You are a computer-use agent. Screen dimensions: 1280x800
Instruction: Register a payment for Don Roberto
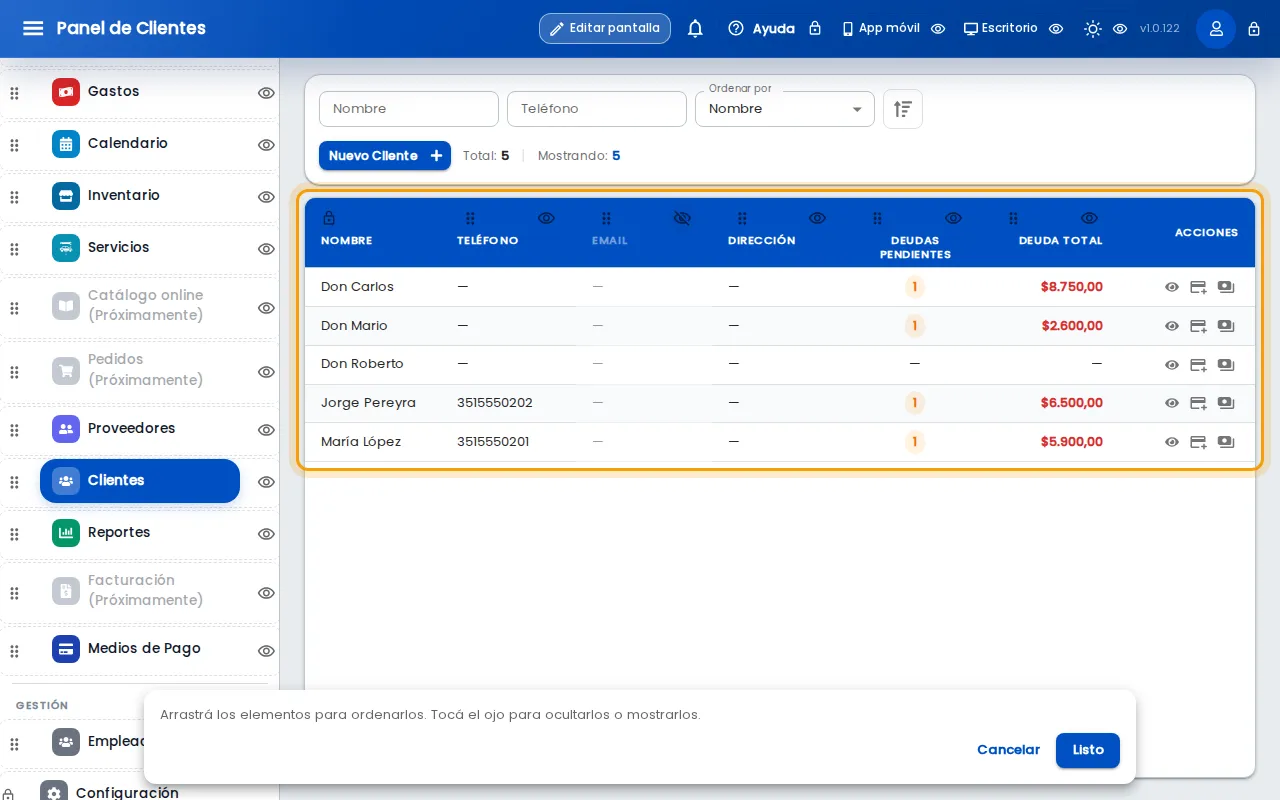1226,365
